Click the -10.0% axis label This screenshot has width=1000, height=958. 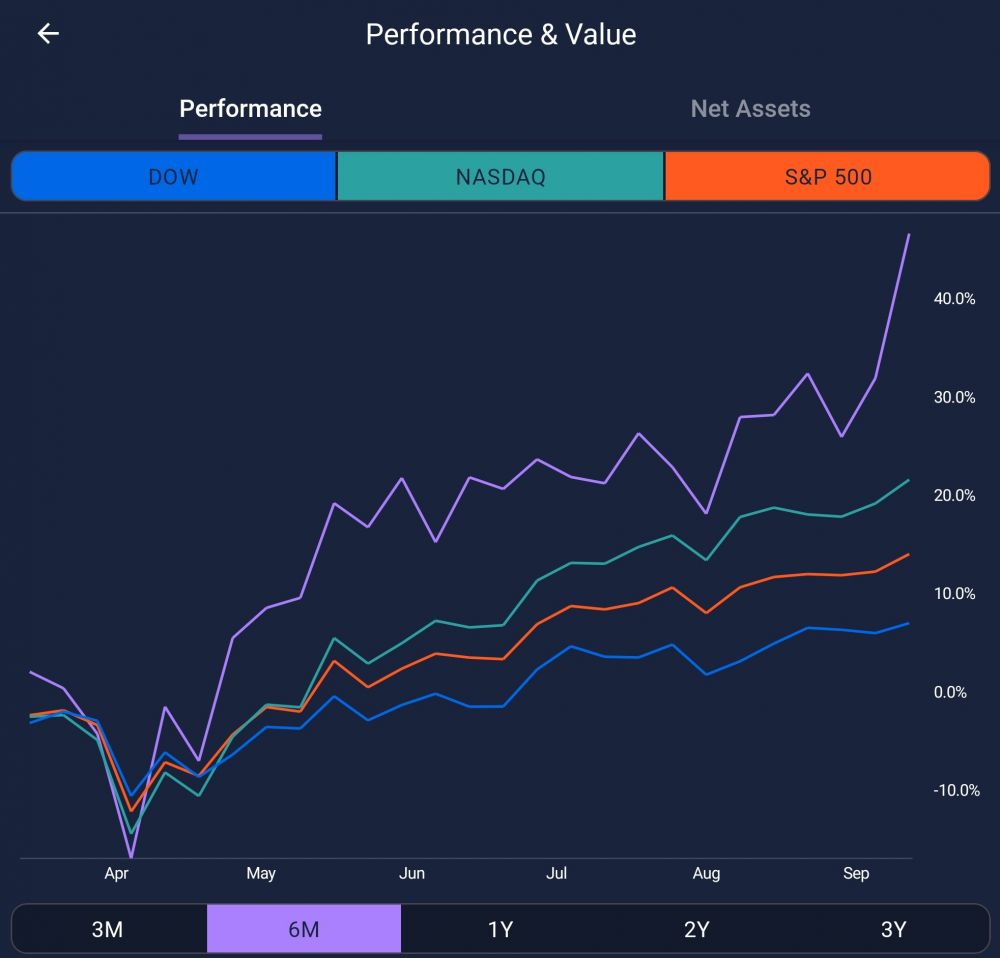pos(954,791)
